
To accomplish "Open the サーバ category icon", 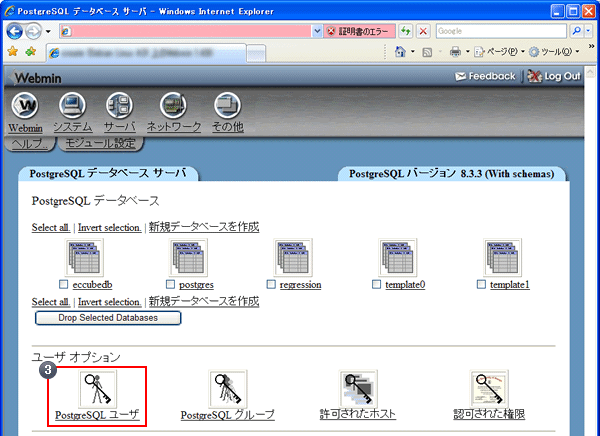I will point(119,105).
